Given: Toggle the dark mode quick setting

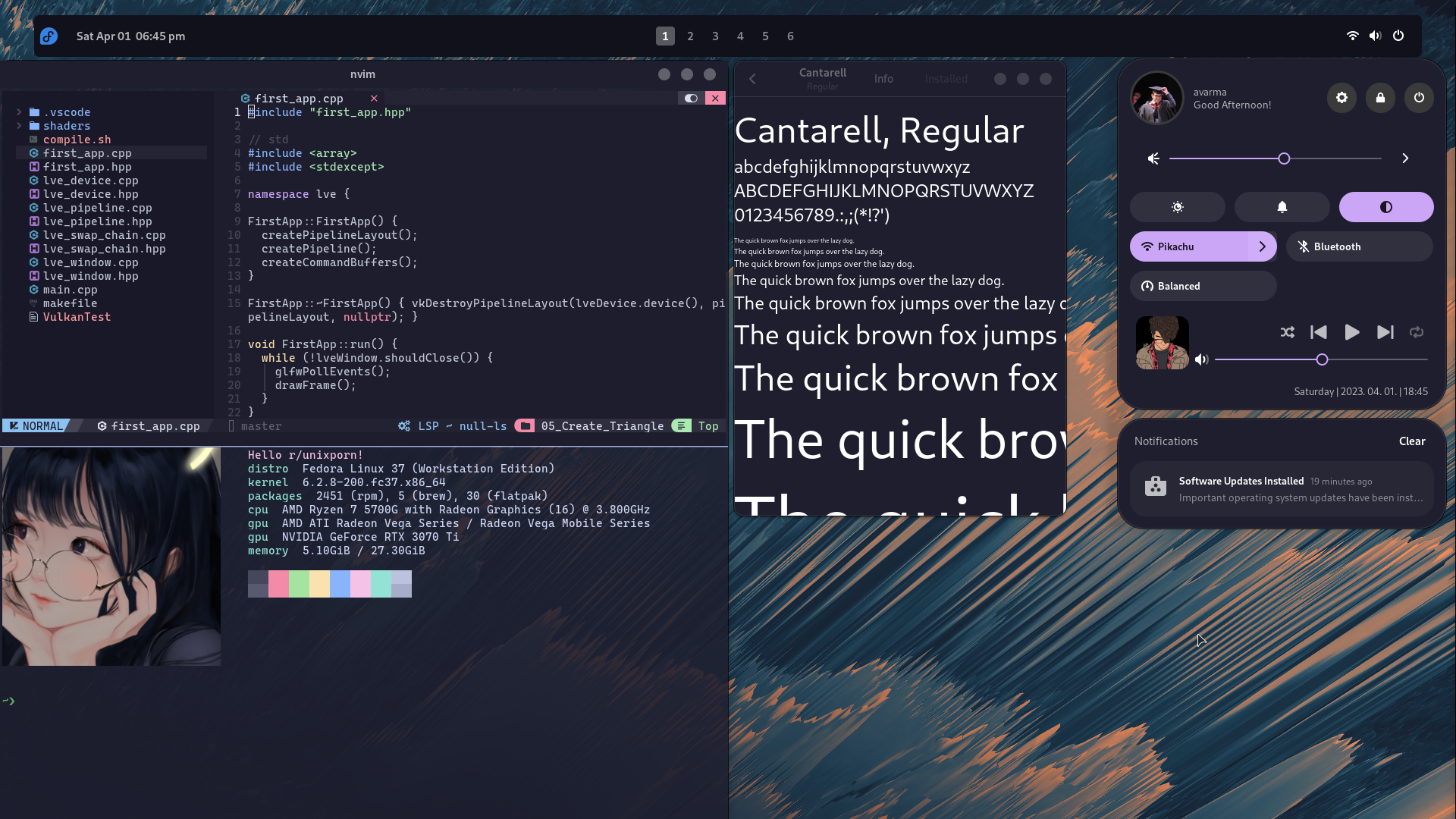Looking at the screenshot, I should pos(1385,207).
